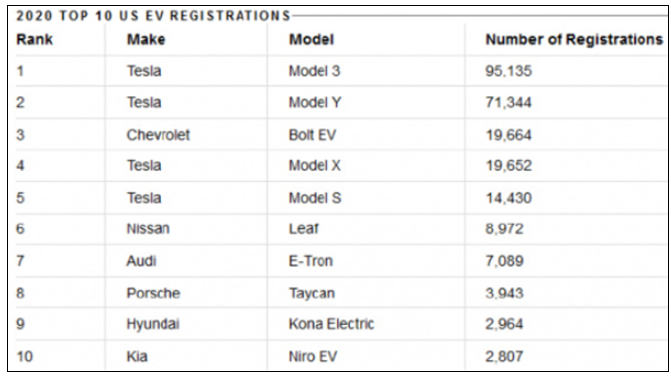The image size is (671, 376).
Task: Click the Model column header
Action: 311,40
